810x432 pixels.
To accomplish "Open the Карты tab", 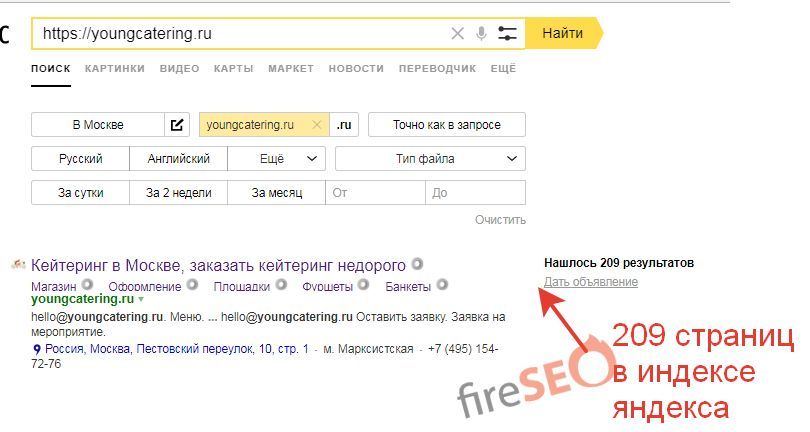I will pos(233,68).
